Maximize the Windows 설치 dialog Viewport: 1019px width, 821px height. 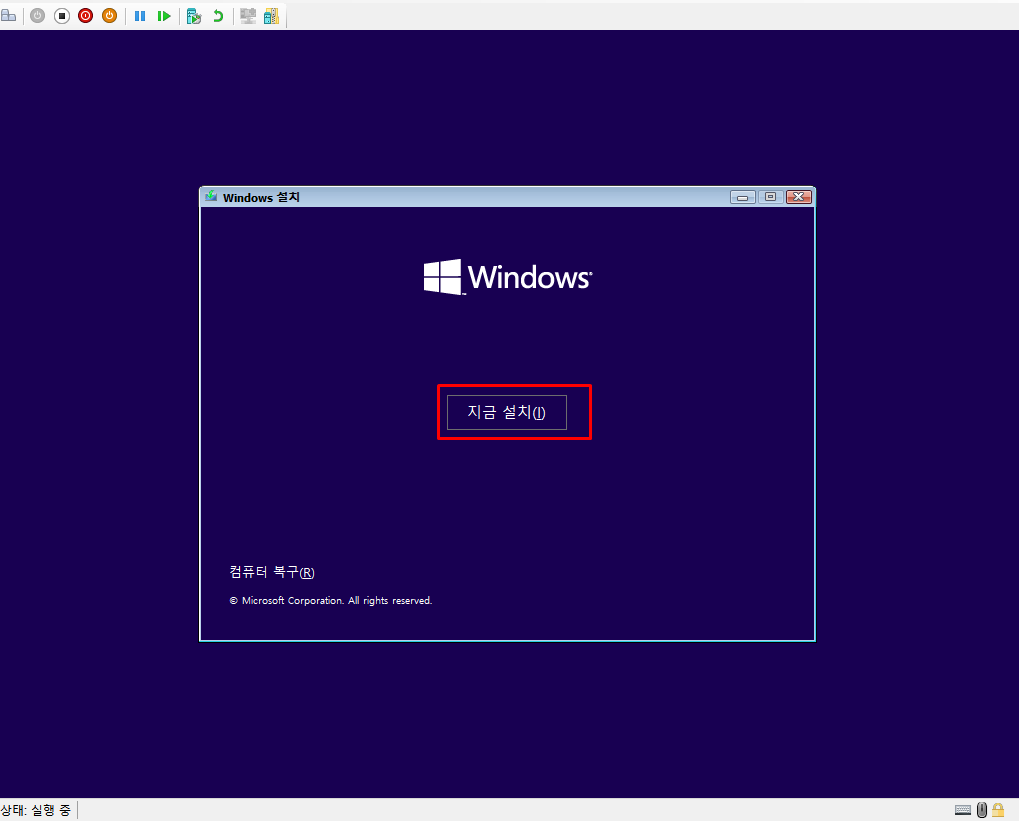[771, 197]
